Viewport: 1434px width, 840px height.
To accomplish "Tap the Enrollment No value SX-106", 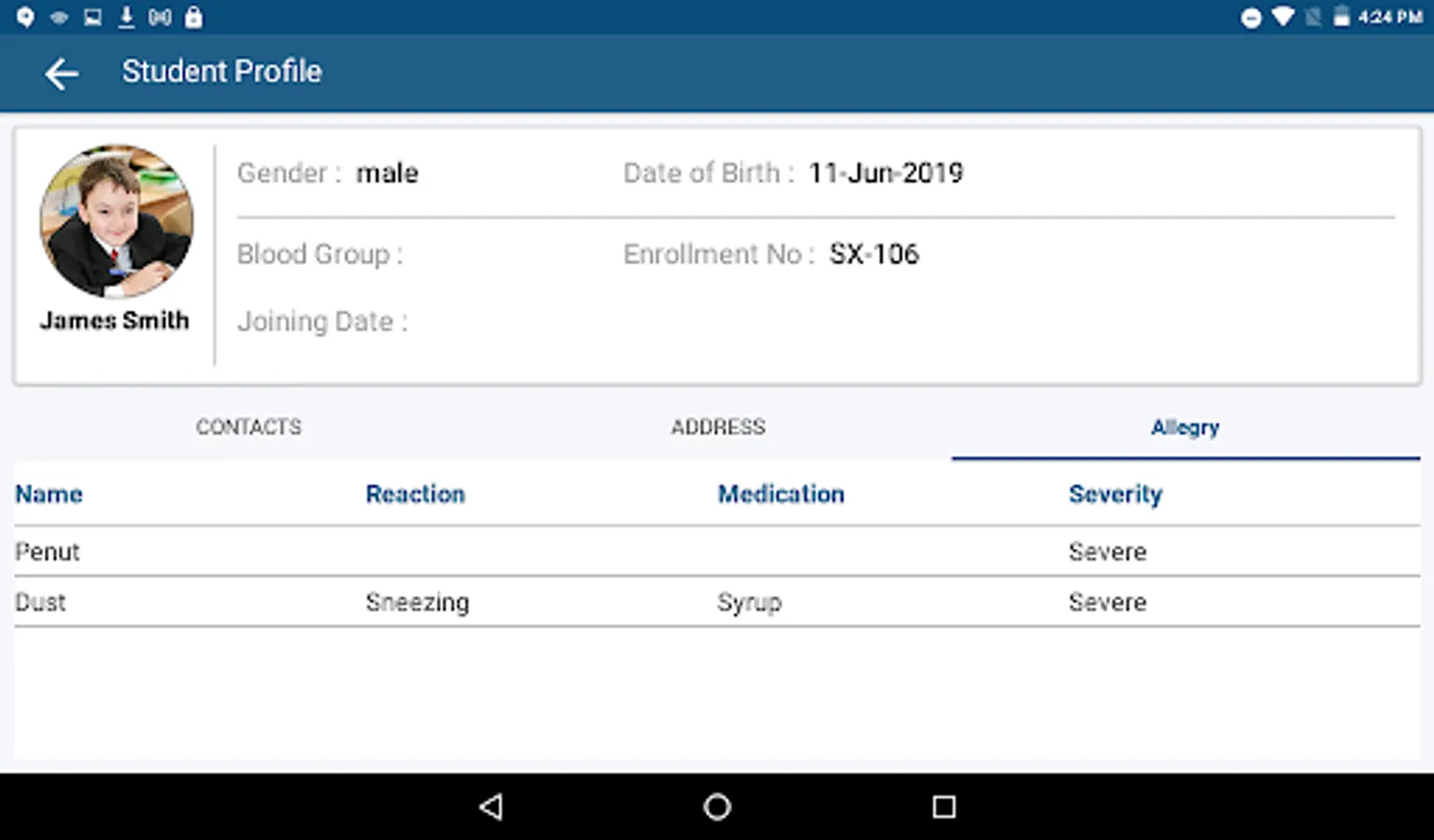I will tap(874, 254).
